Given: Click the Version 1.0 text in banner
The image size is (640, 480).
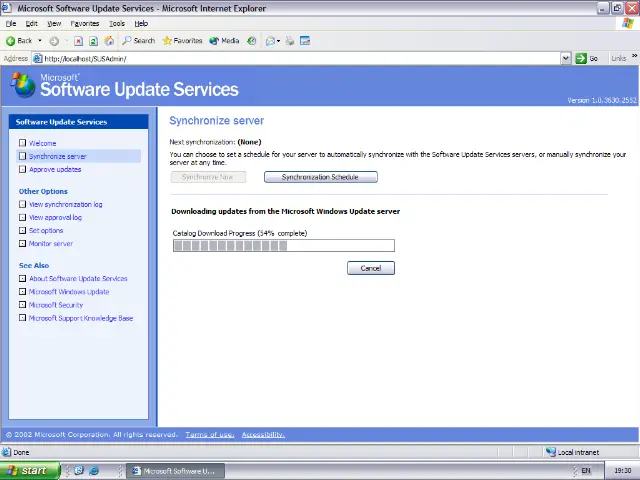Looking at the screenshot, I should 602,100.
